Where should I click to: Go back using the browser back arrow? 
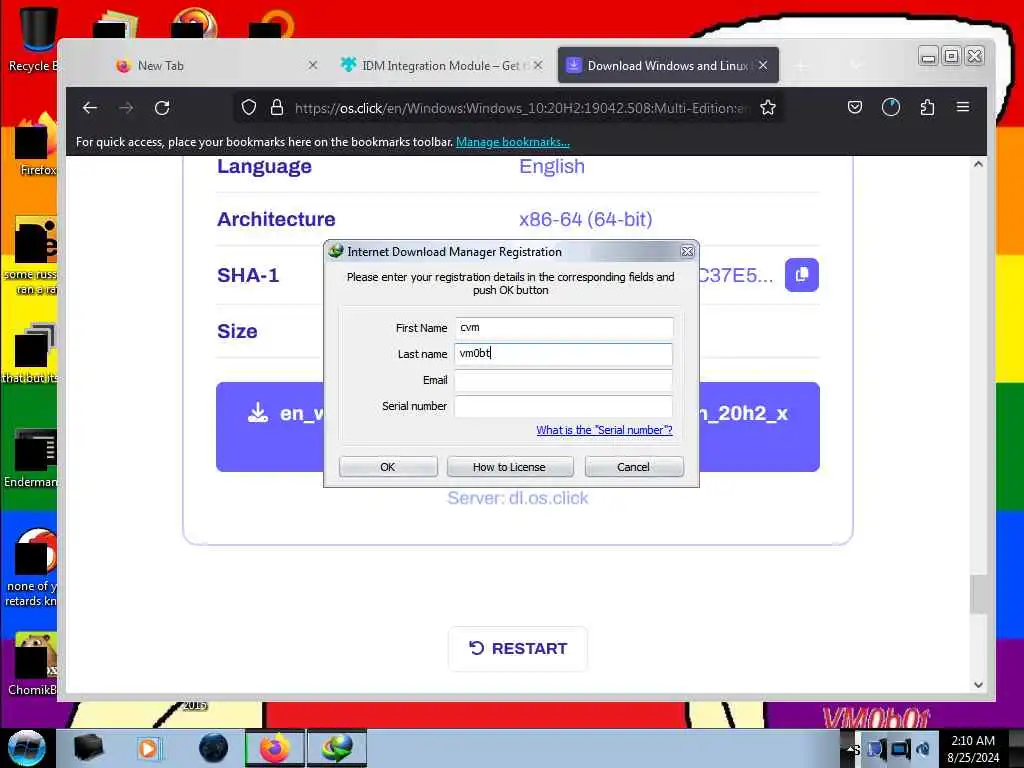tap(89, 108)
